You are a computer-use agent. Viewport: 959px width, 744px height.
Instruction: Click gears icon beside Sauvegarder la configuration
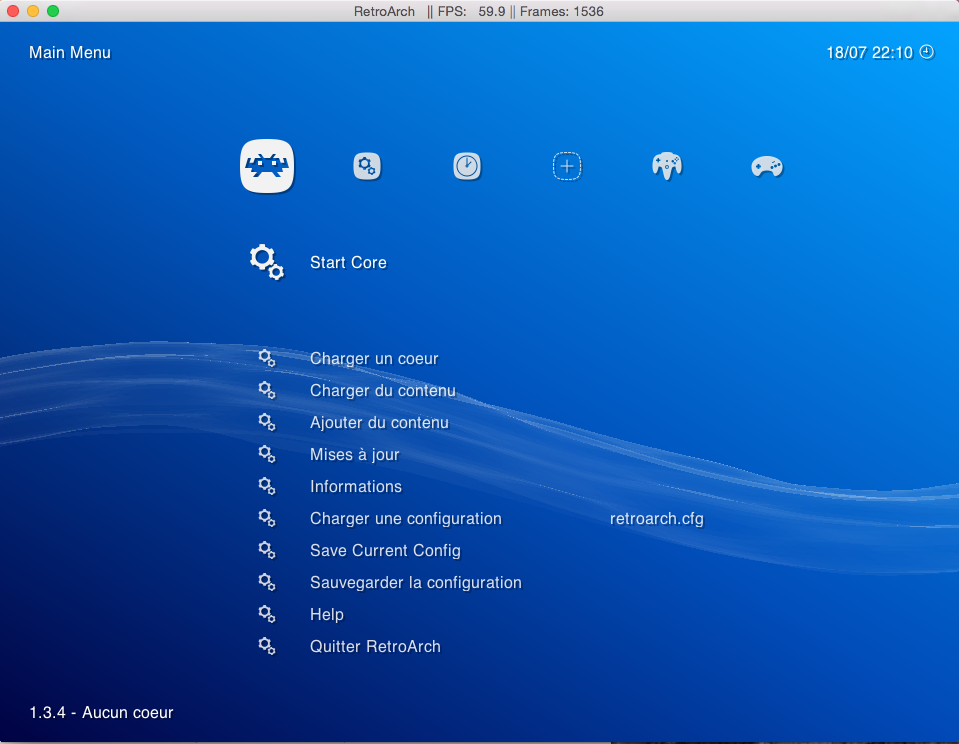coord(267,582)
